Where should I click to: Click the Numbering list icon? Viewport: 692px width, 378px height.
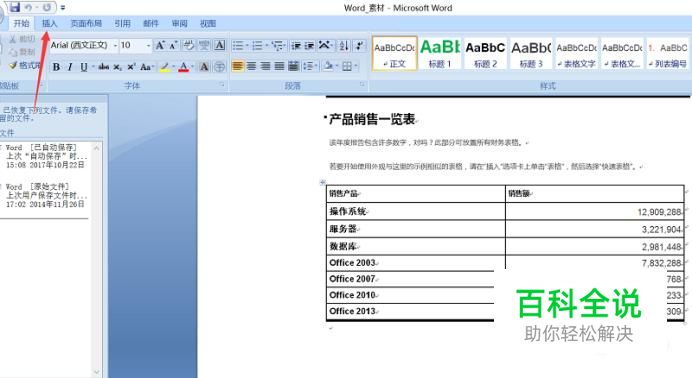[257, 45]
